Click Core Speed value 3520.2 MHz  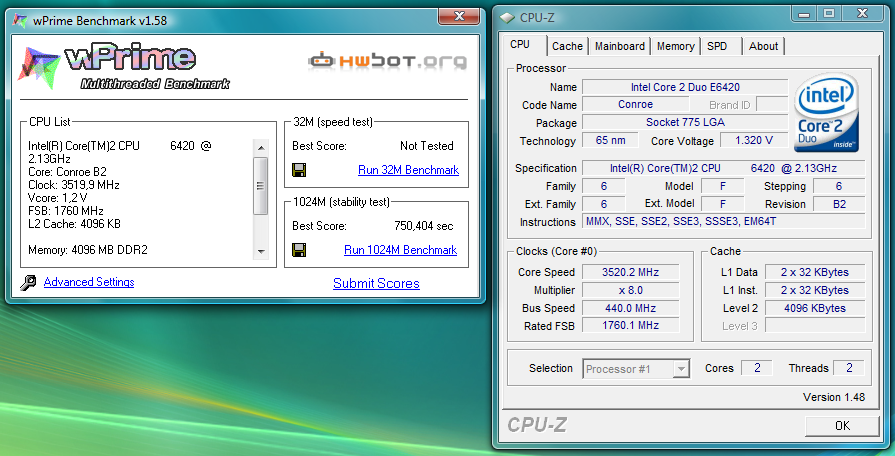tap(631, 272)
